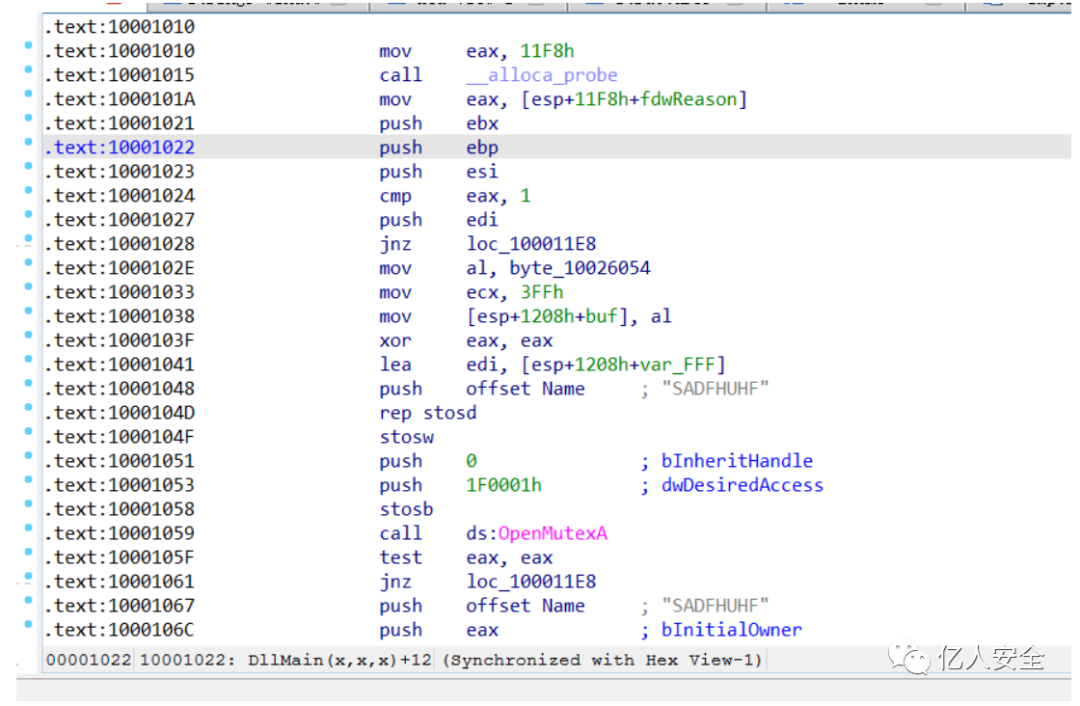Click the dwDesiredAccess parameter comment

pos(742,486)
